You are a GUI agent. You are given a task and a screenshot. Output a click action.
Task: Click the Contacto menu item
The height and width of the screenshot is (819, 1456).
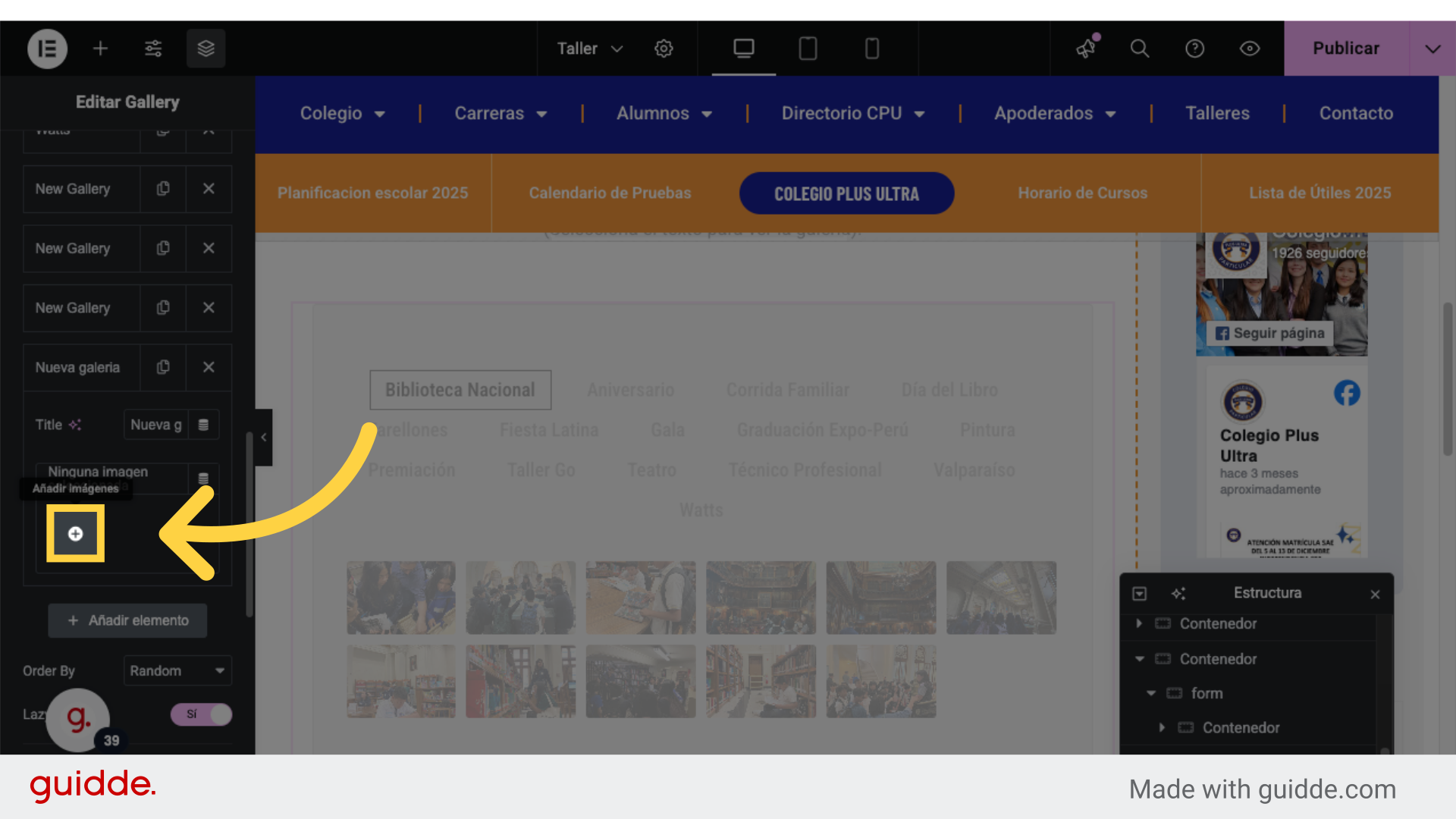click(x=1356, y=113)
